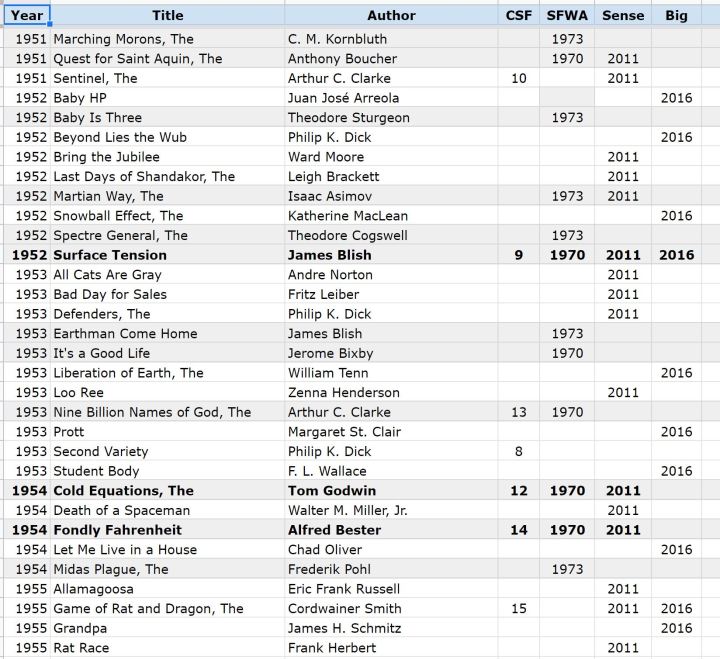This screenshot has width=720, height=659.
Task: Select the Sense column header
Action: (x=623, y=15)
